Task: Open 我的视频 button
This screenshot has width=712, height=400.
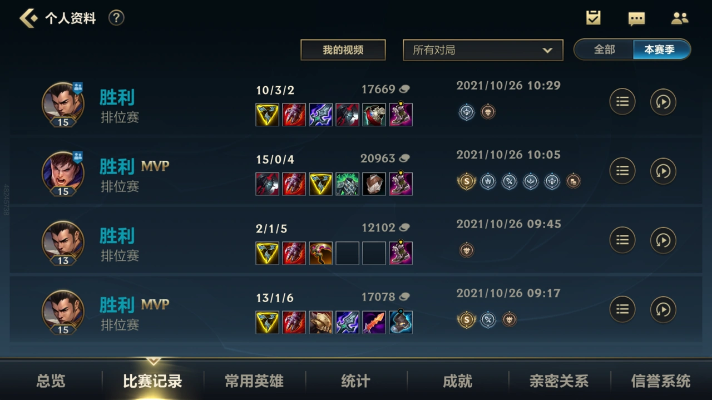Action: 343,50
